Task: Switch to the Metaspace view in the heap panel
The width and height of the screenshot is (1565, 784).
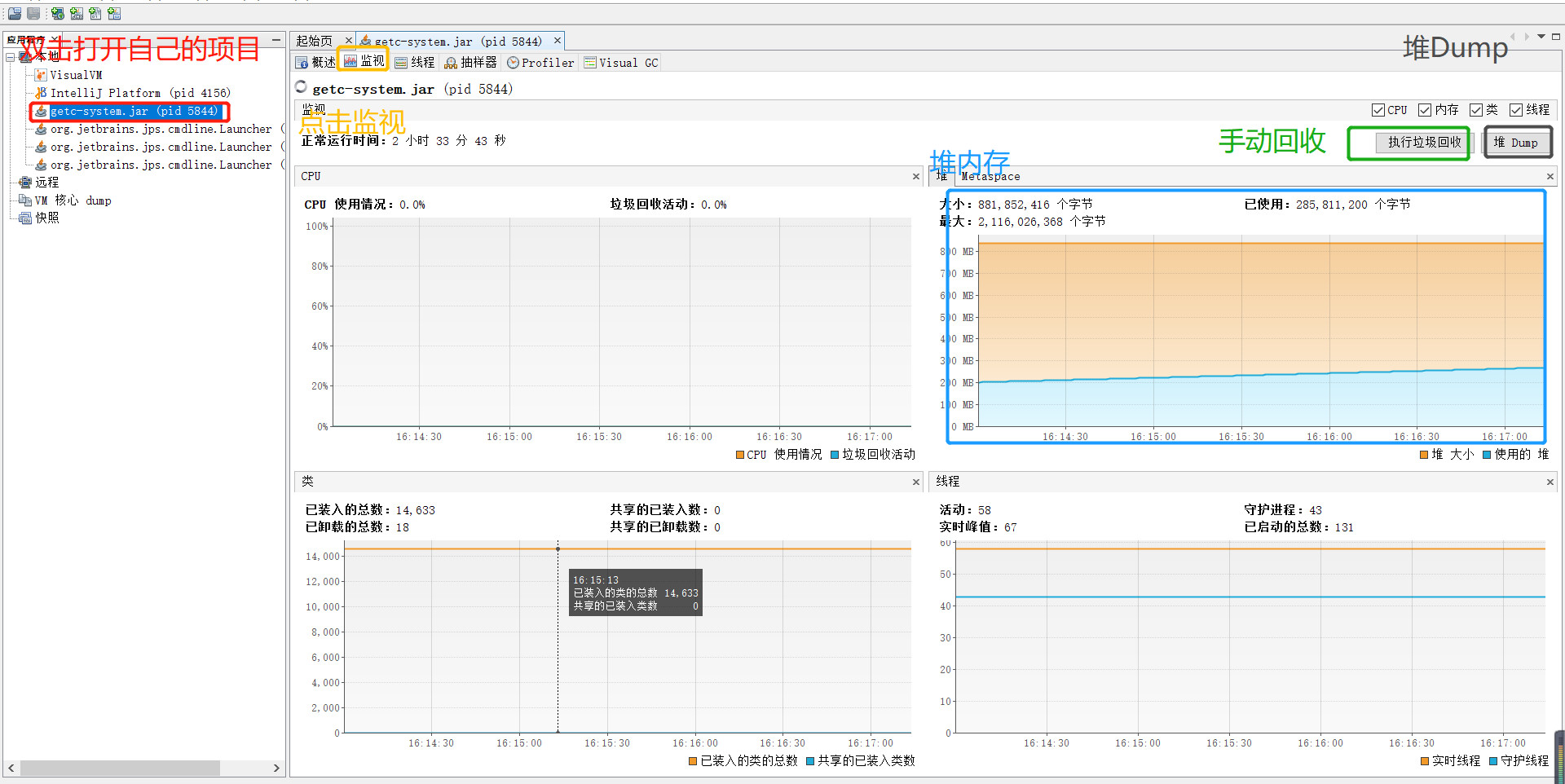Action: [990, 176]
